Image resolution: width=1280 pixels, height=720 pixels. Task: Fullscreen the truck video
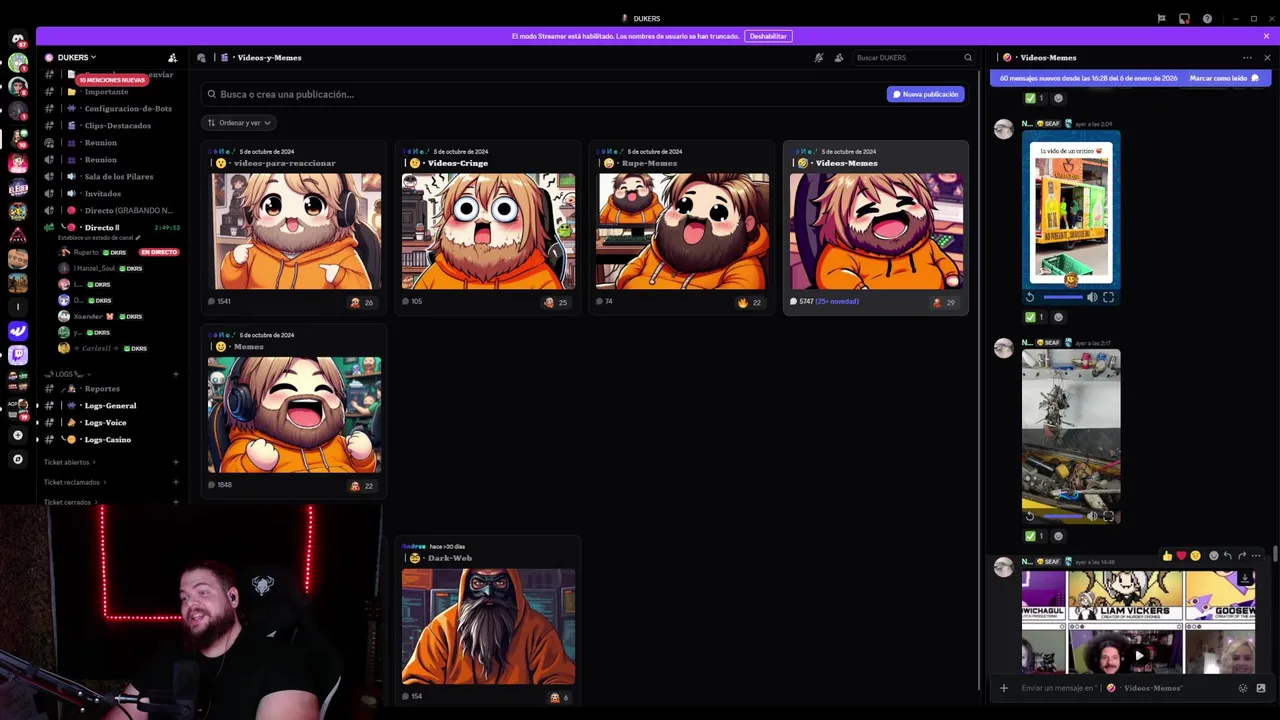point(1108,297)
